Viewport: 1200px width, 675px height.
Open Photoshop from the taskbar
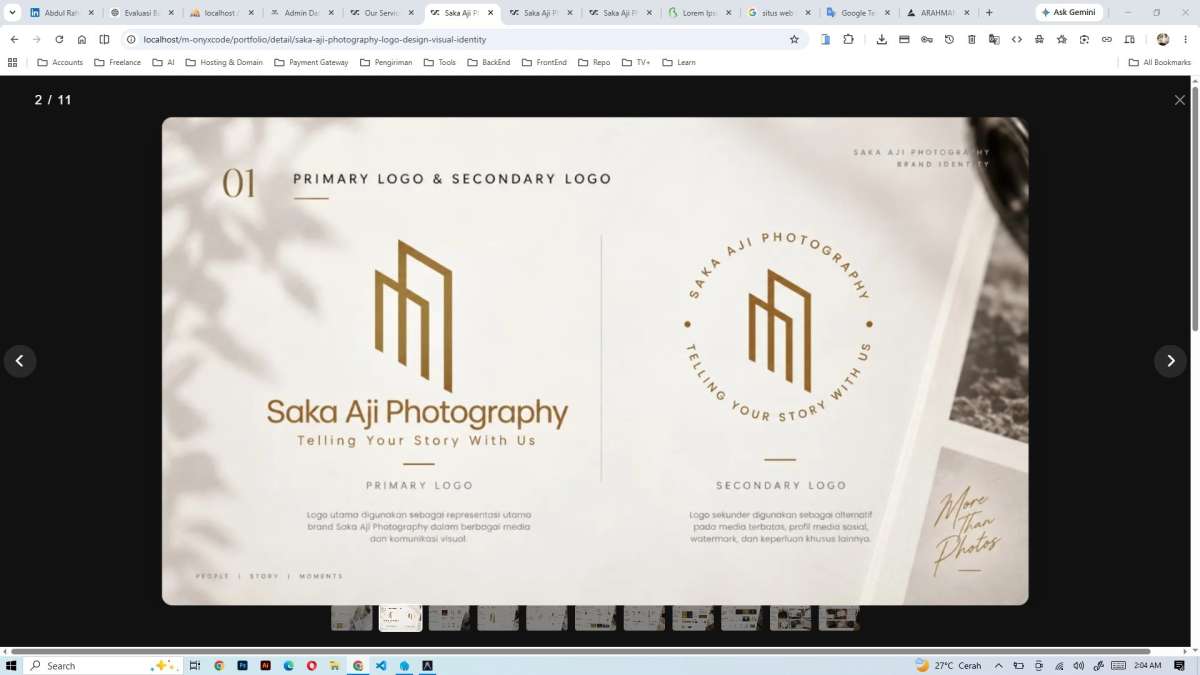pos(242,665)
